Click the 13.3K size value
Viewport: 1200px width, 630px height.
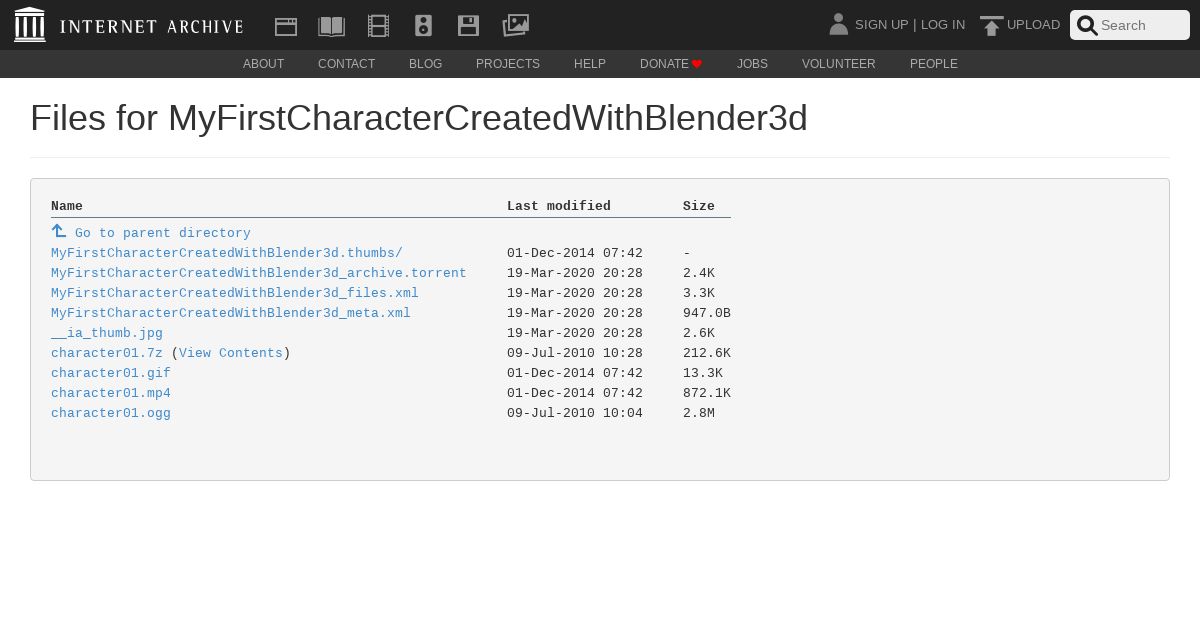(x=703, y=373)
